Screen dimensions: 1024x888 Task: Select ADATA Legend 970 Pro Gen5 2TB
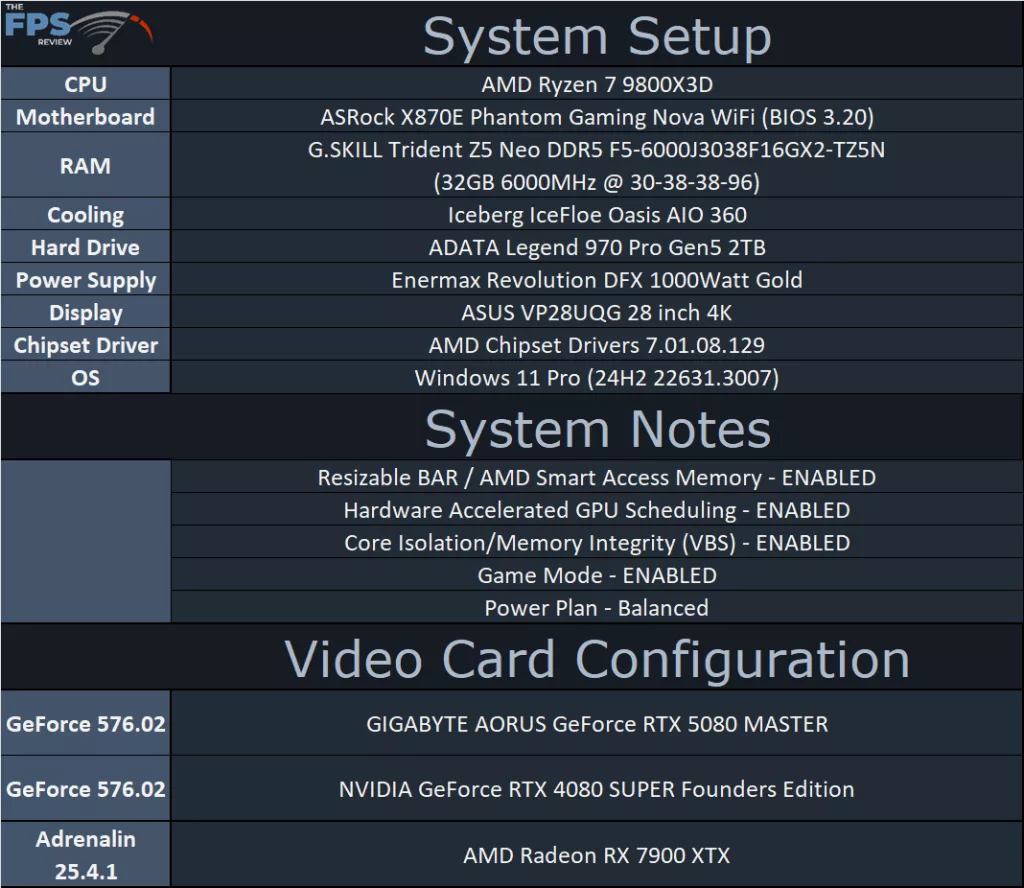(597, 247)
